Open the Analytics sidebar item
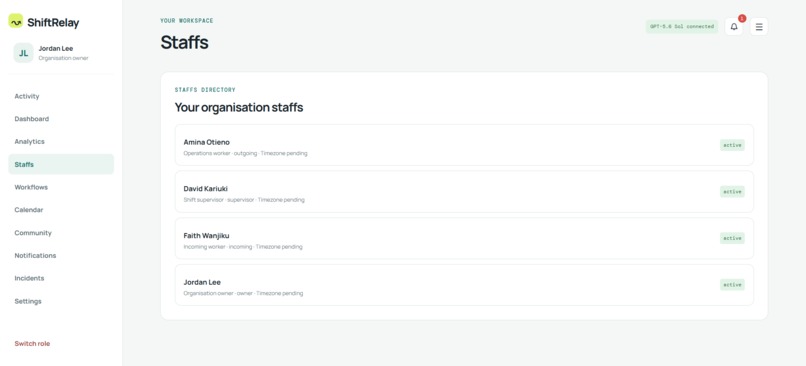Image resolution: width=806 pixels, height=366 pixels. [x=29, y=141]
